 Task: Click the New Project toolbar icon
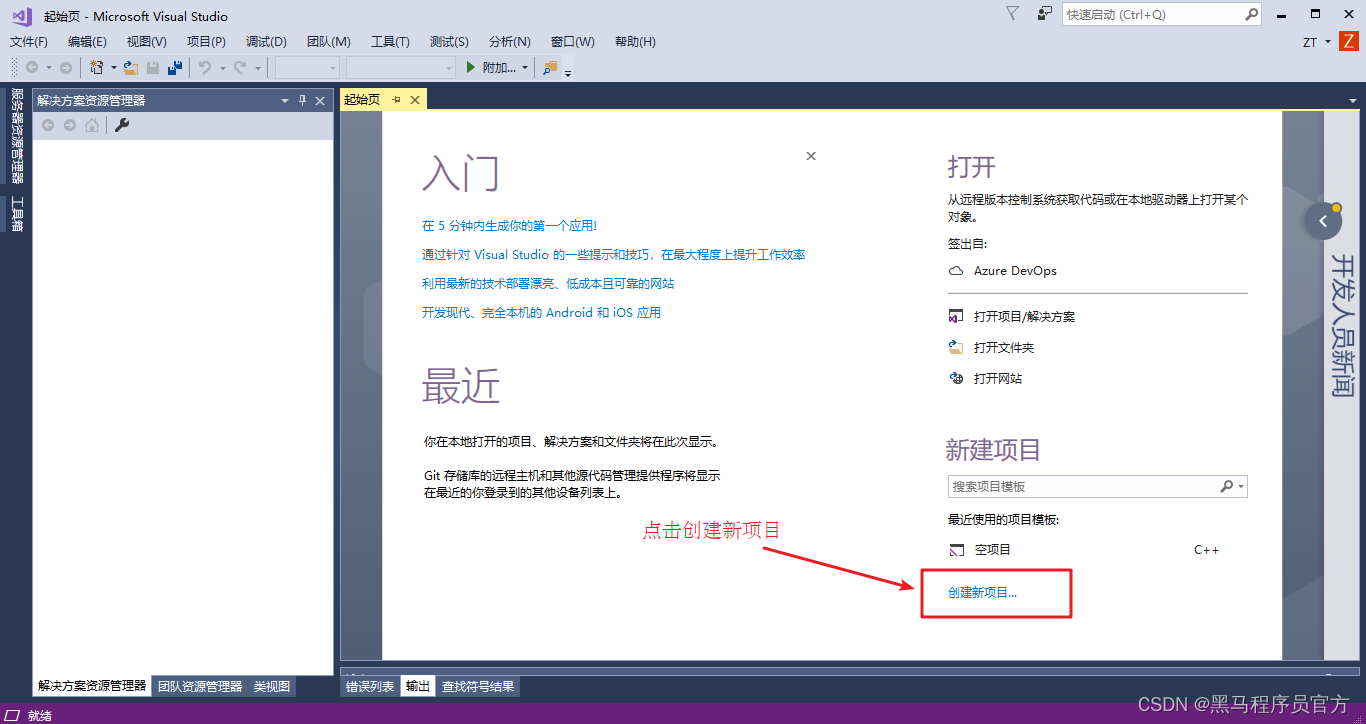[98, 67]
